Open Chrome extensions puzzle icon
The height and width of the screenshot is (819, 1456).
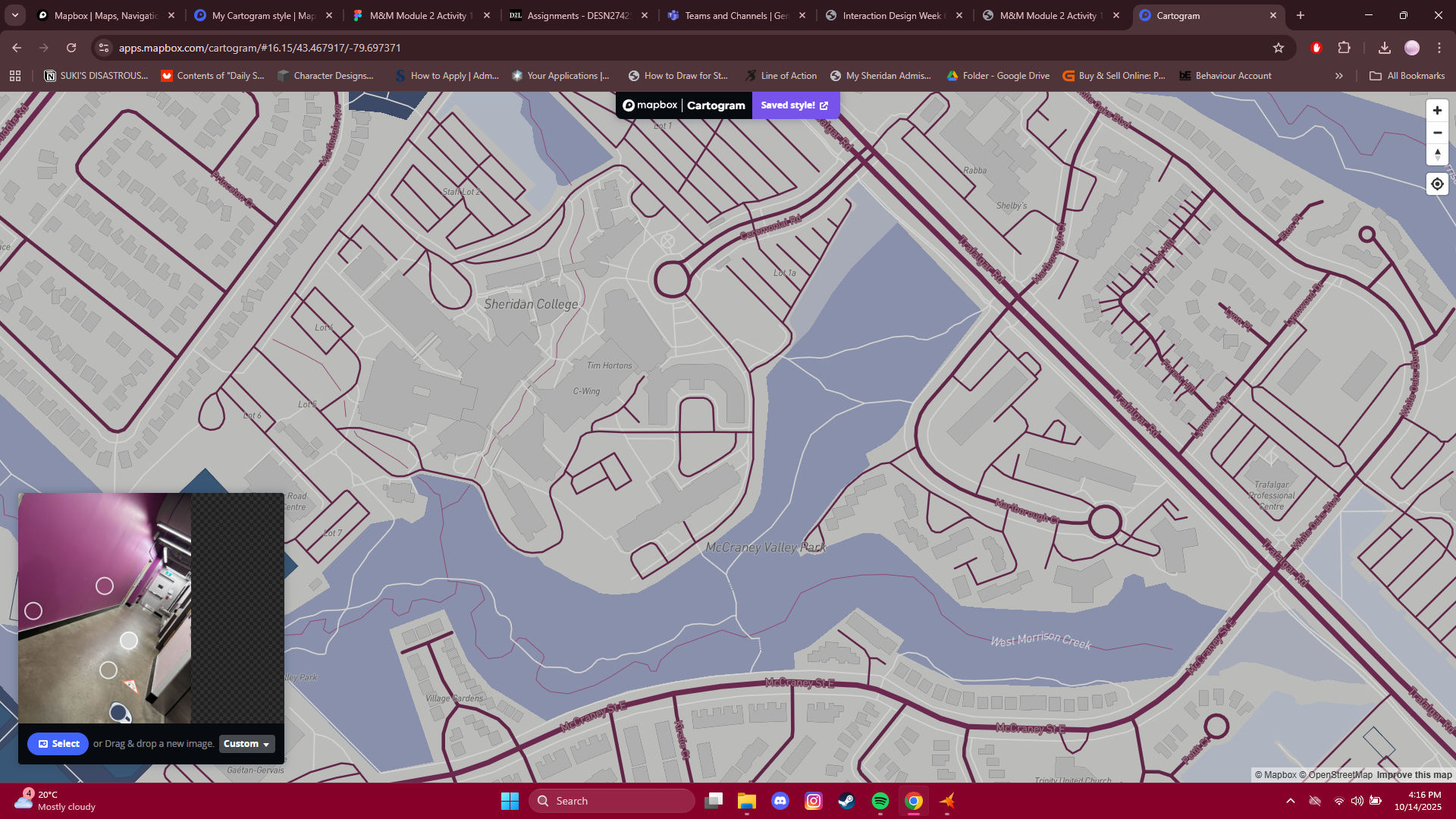click(x=1344, y=48)
